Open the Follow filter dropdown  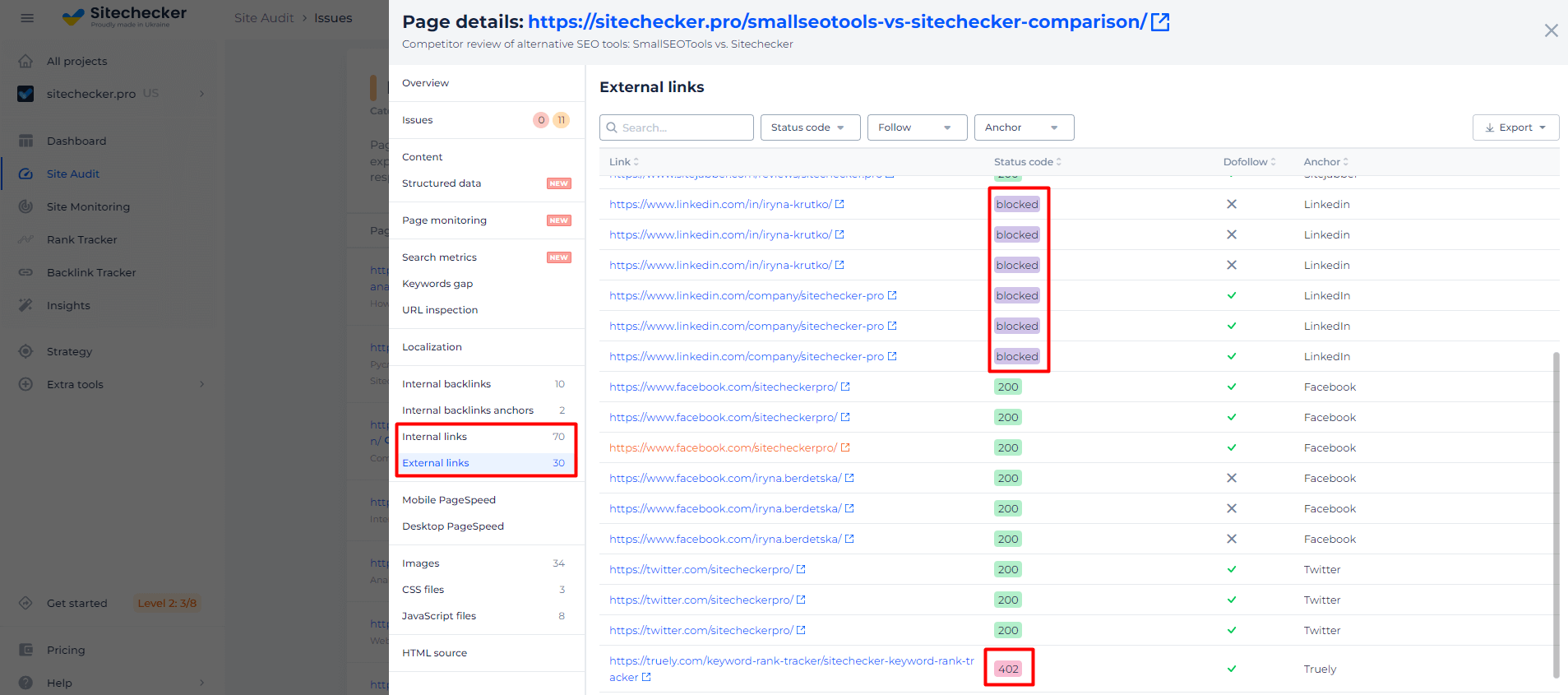point(918,127)
